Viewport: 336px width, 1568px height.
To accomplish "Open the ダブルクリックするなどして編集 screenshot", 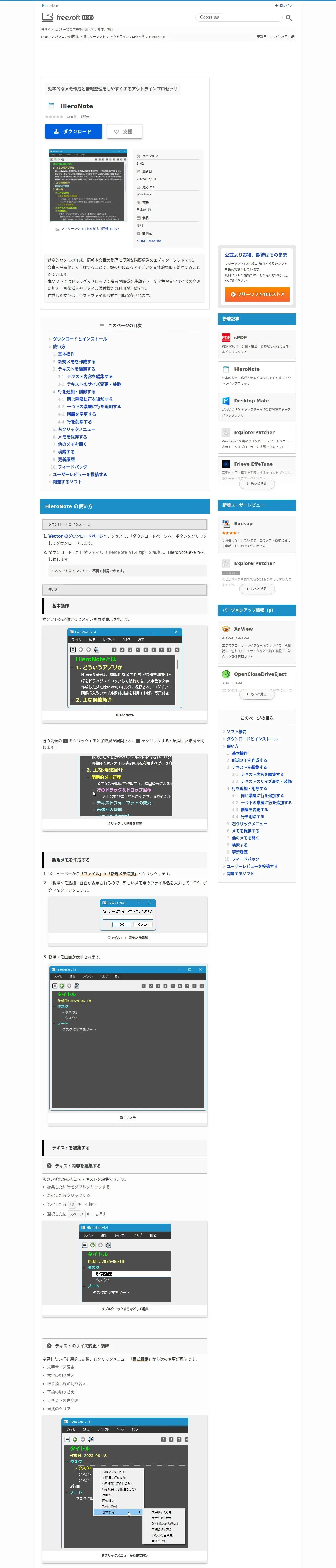I will [x=125, y=1263].
